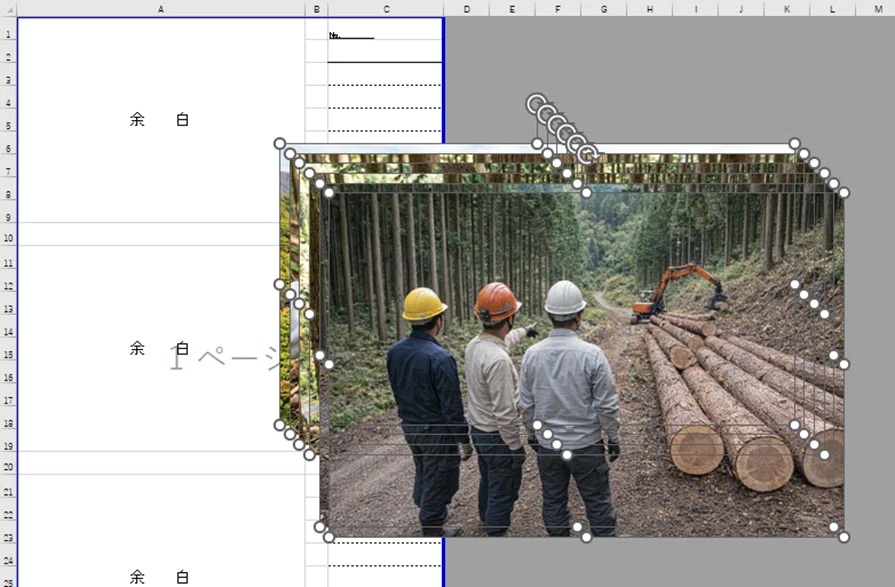The width and height of the screenshot is (895, 587).
Task: Click the Select All corner triangle
Action: [9, 9]
